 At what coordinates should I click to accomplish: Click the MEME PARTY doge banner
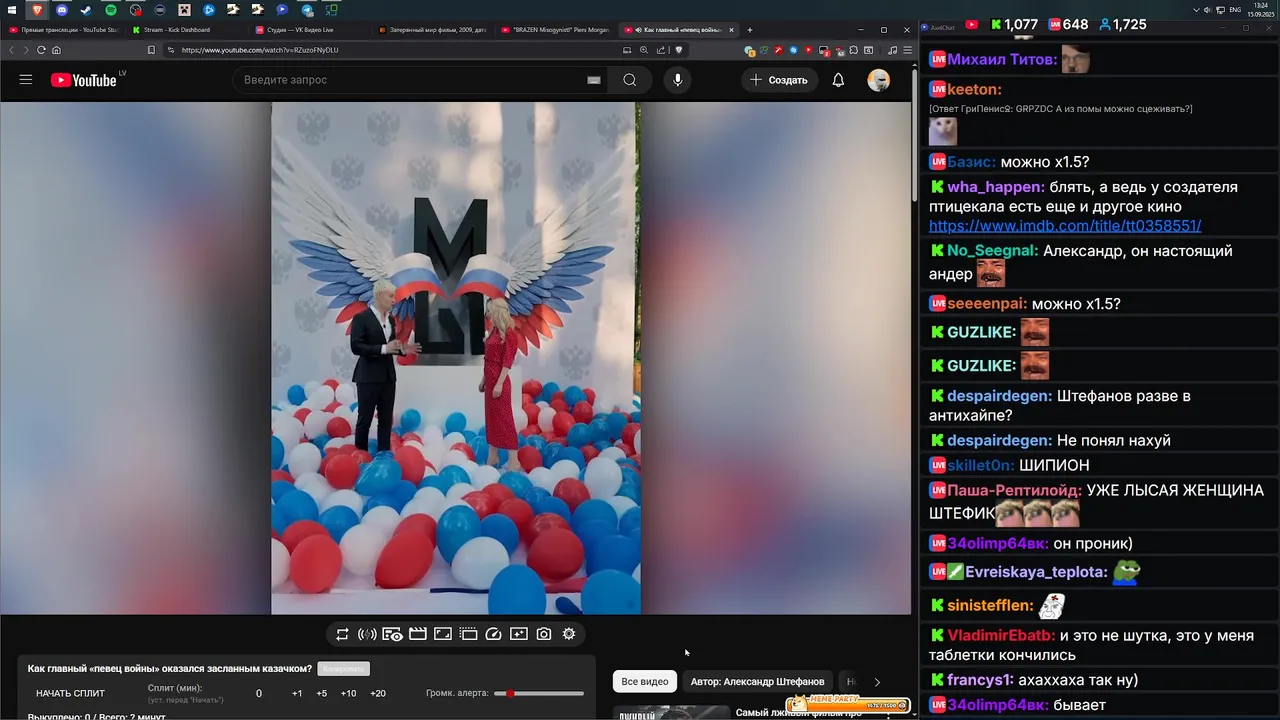pos(848,703)
